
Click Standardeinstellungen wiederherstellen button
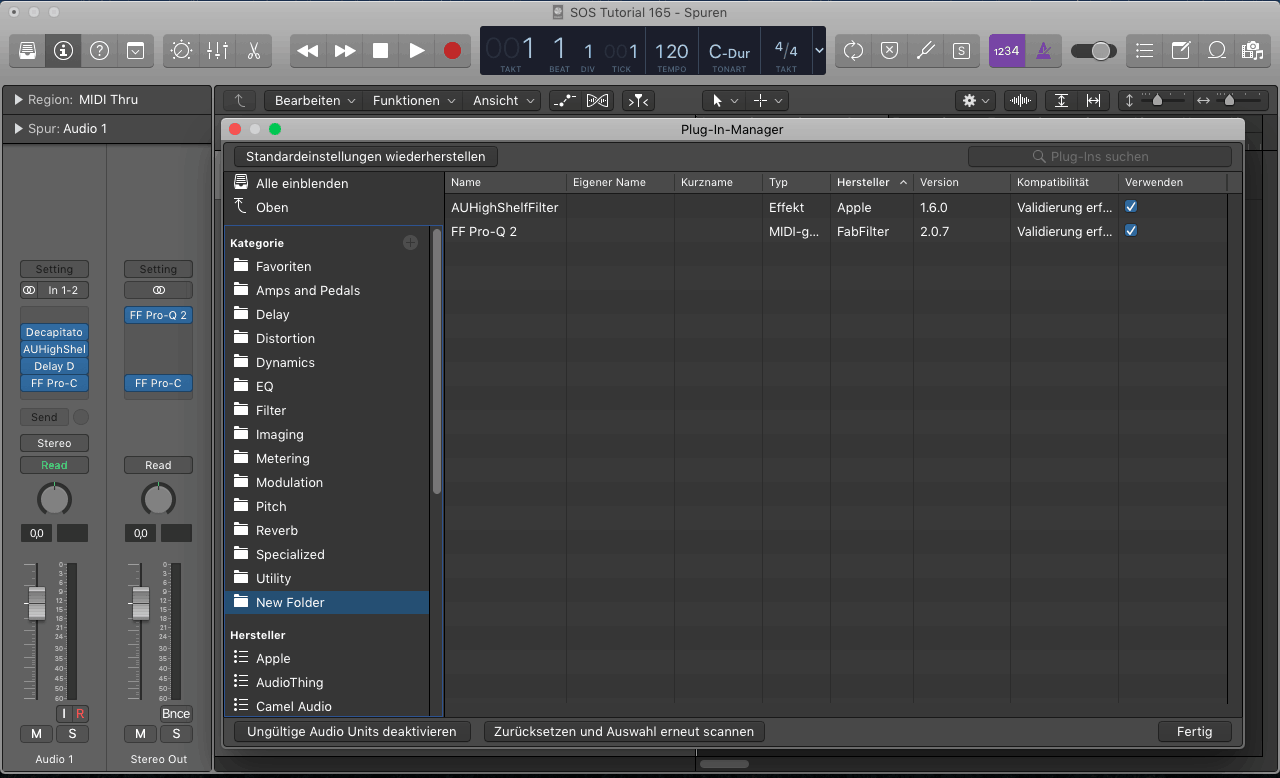365,157
